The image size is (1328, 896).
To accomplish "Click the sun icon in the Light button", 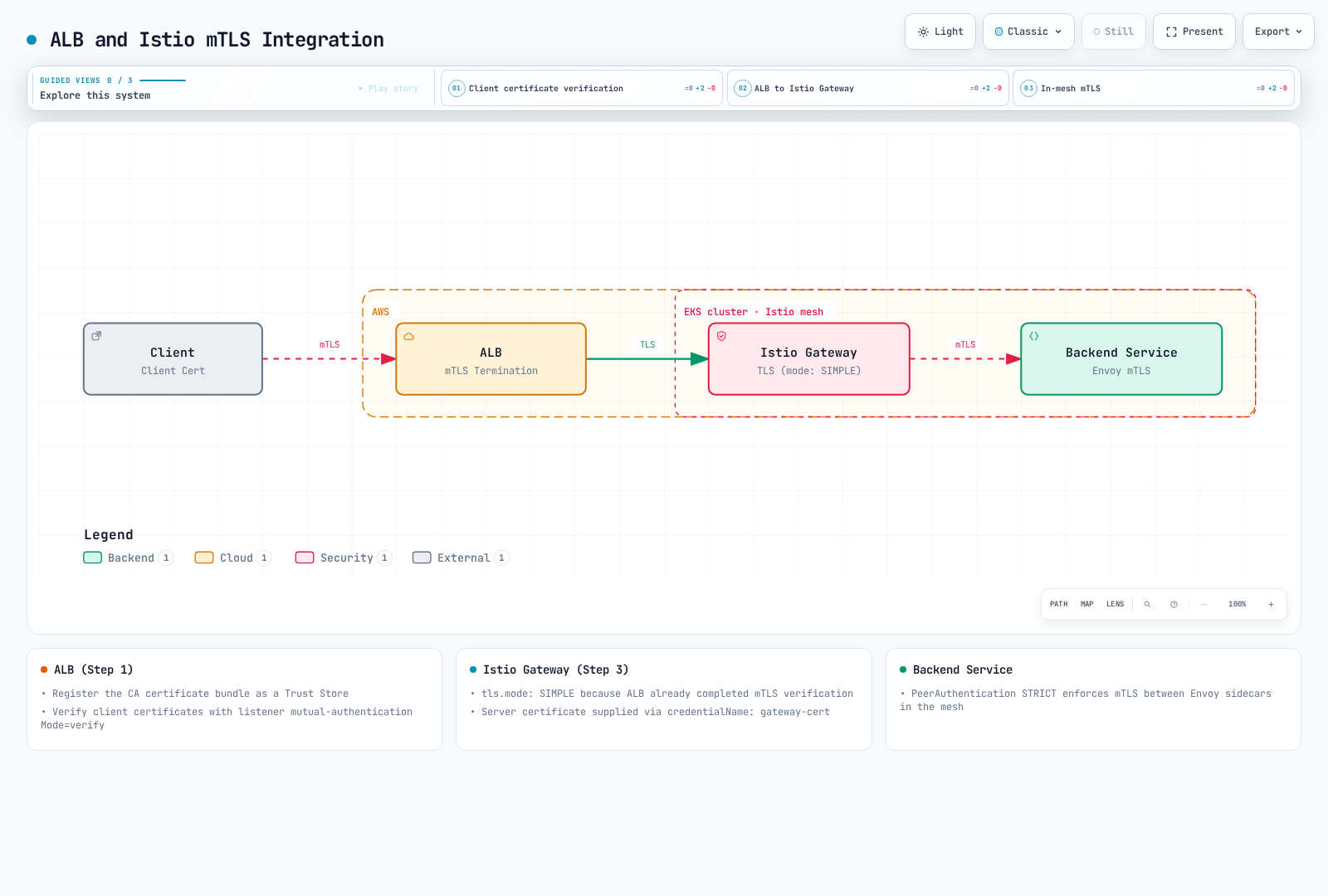I will click(x=923, y=32).
